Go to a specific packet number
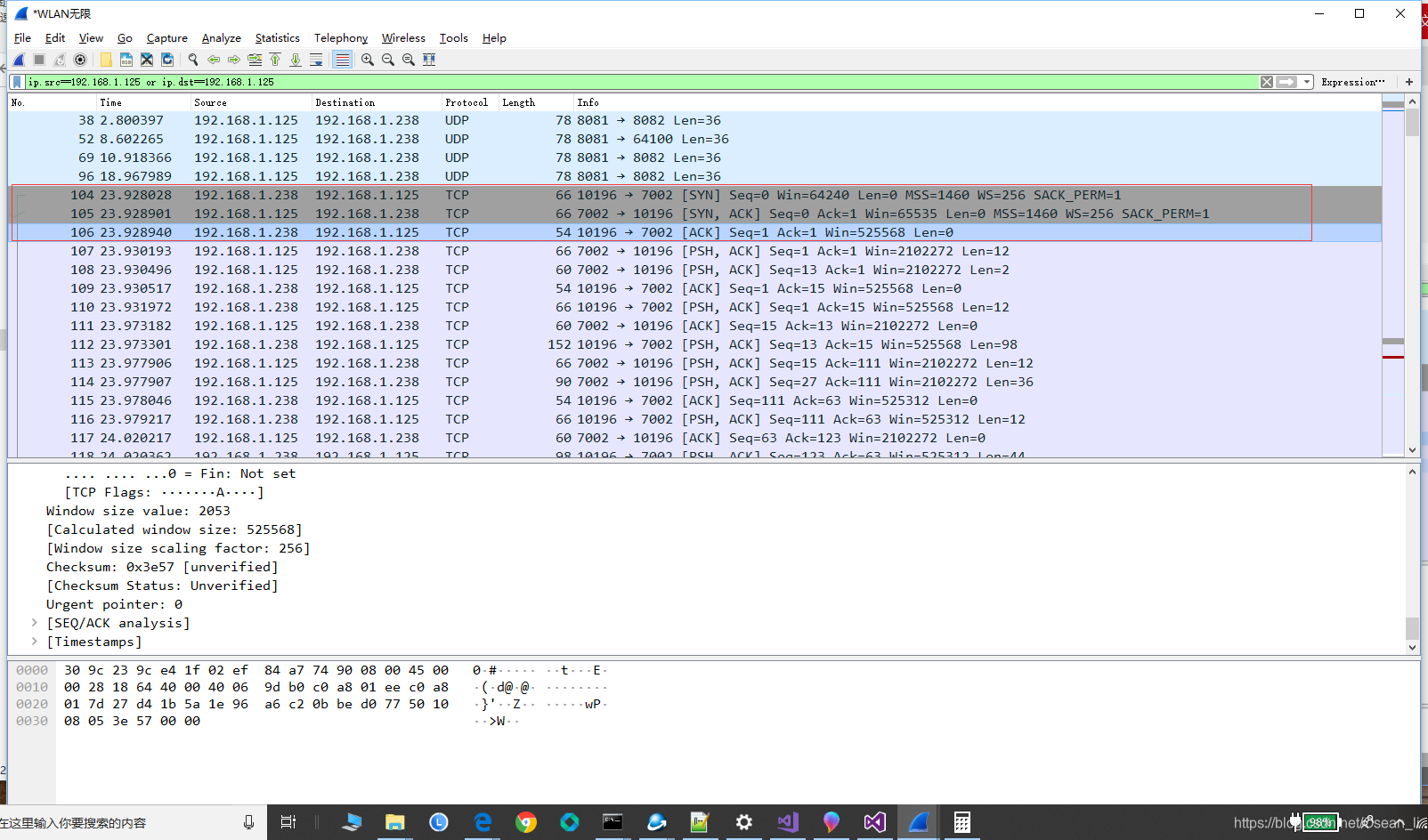Image resolution: width=1428 pixels, height=840 pixels. click(x=255, y=60)
